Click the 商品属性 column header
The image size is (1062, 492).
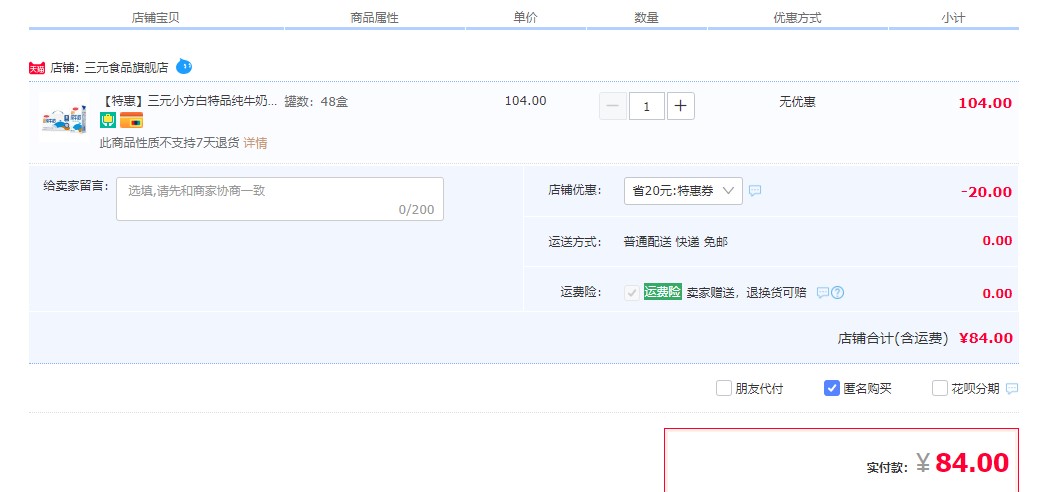click(375, 18)
